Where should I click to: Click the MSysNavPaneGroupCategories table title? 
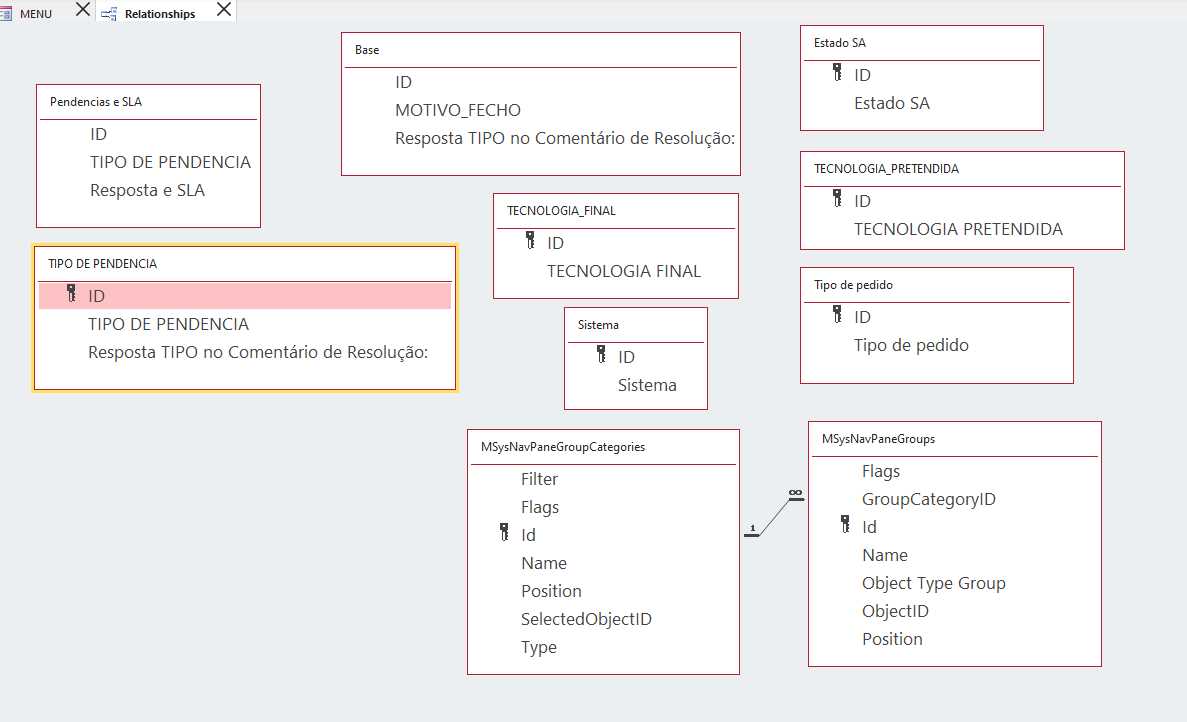562,447
